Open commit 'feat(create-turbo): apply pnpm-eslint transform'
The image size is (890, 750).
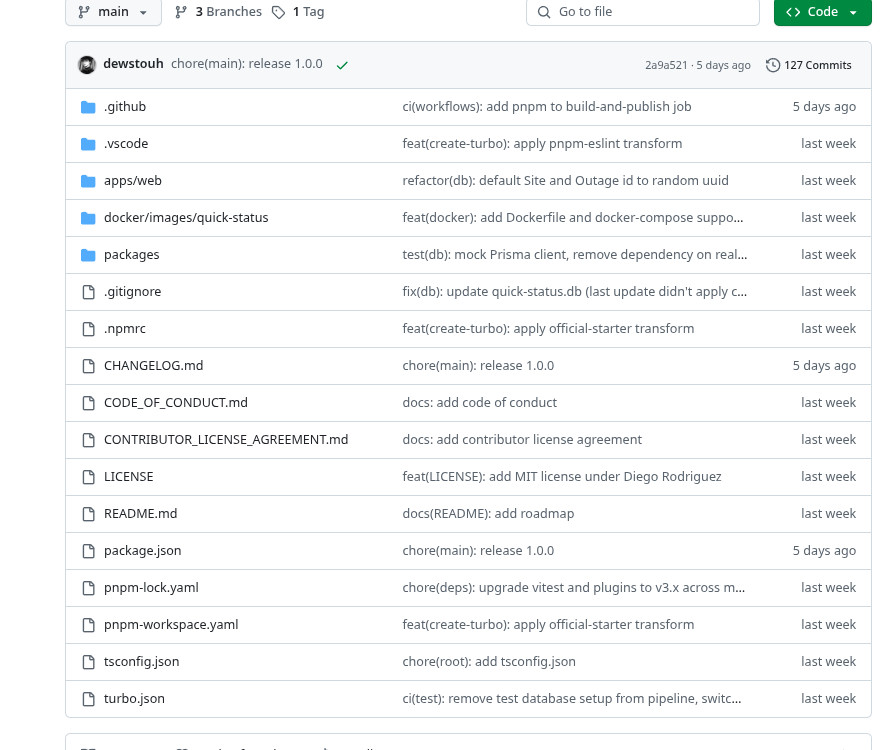(x=542, y=144)
